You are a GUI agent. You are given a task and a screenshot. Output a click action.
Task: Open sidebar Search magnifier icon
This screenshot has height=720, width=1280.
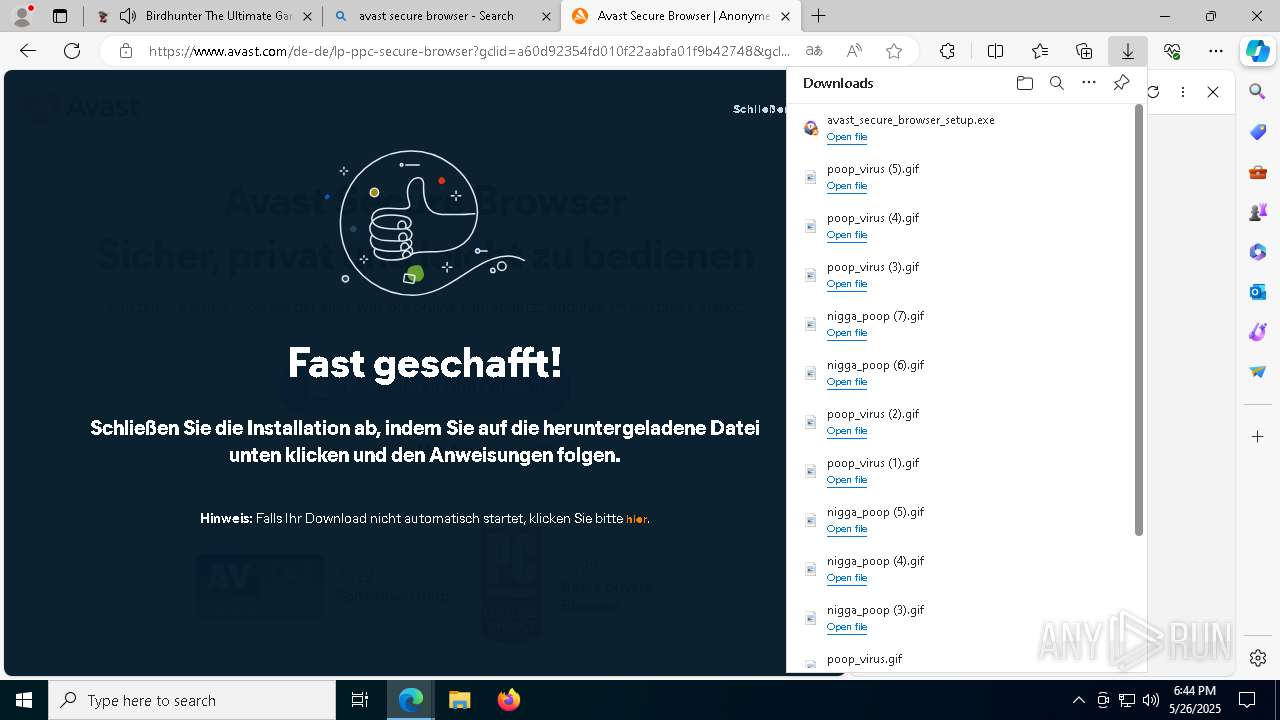(1258, 92)
